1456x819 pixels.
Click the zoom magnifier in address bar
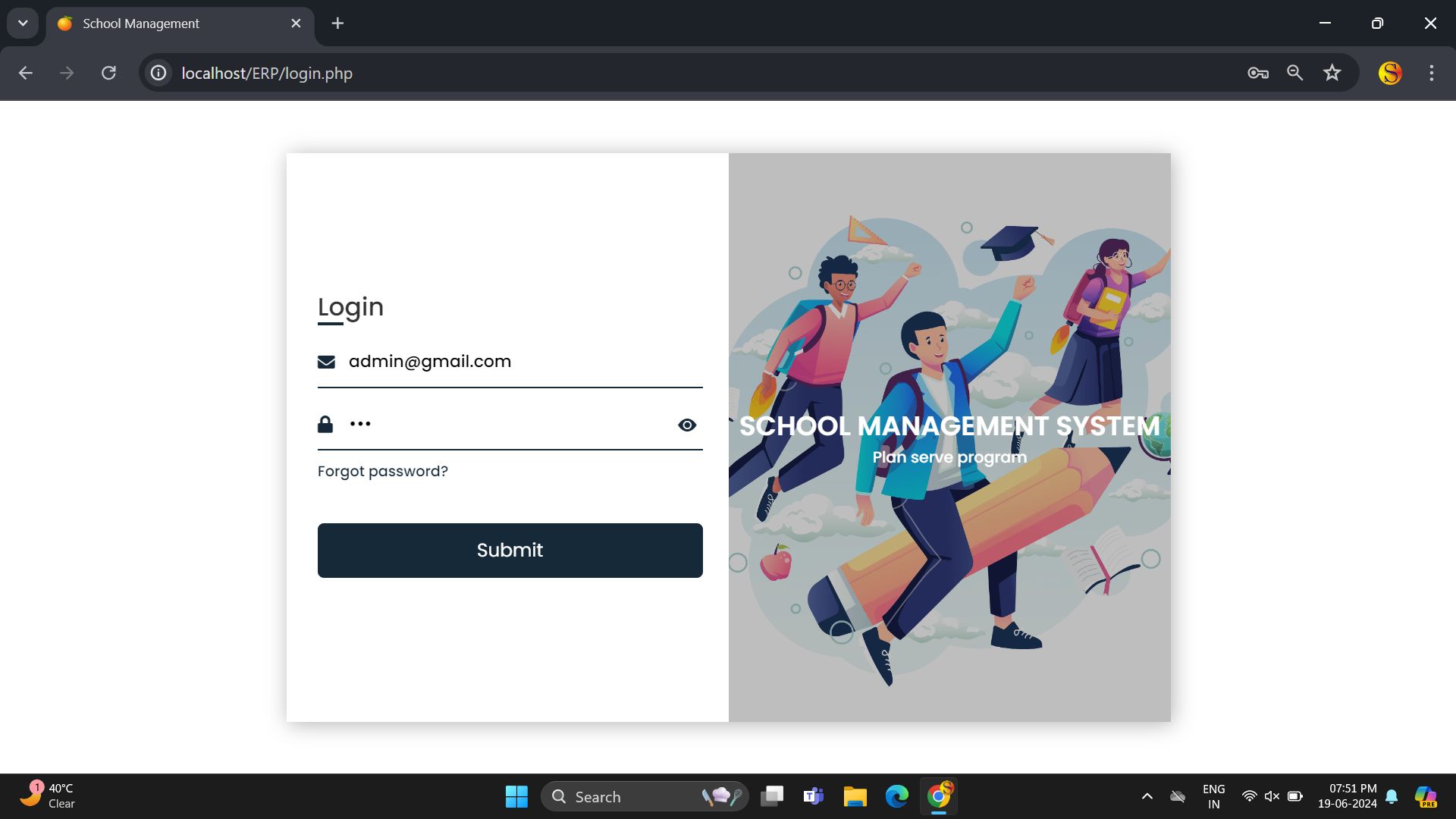[x=1294, y=74]
